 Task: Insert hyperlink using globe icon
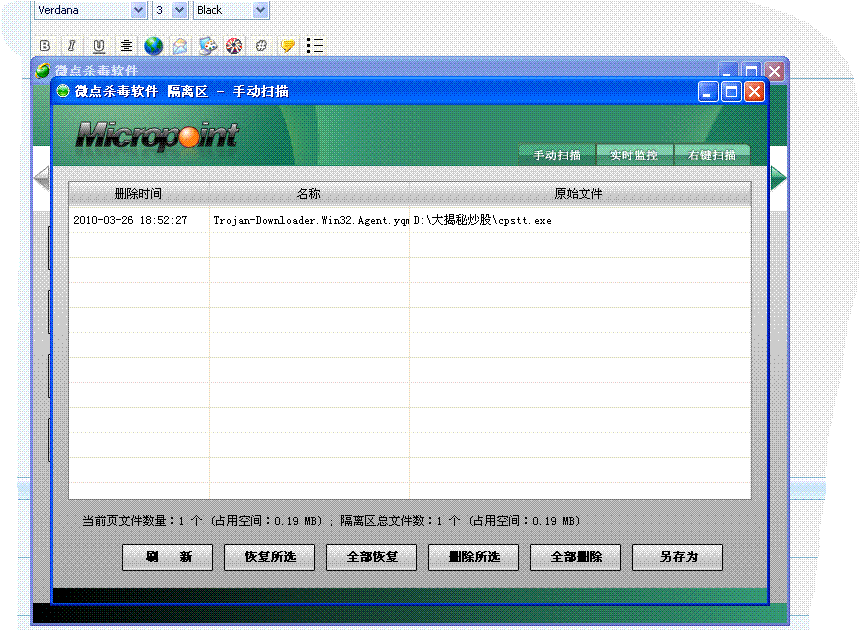coord(153,46)
